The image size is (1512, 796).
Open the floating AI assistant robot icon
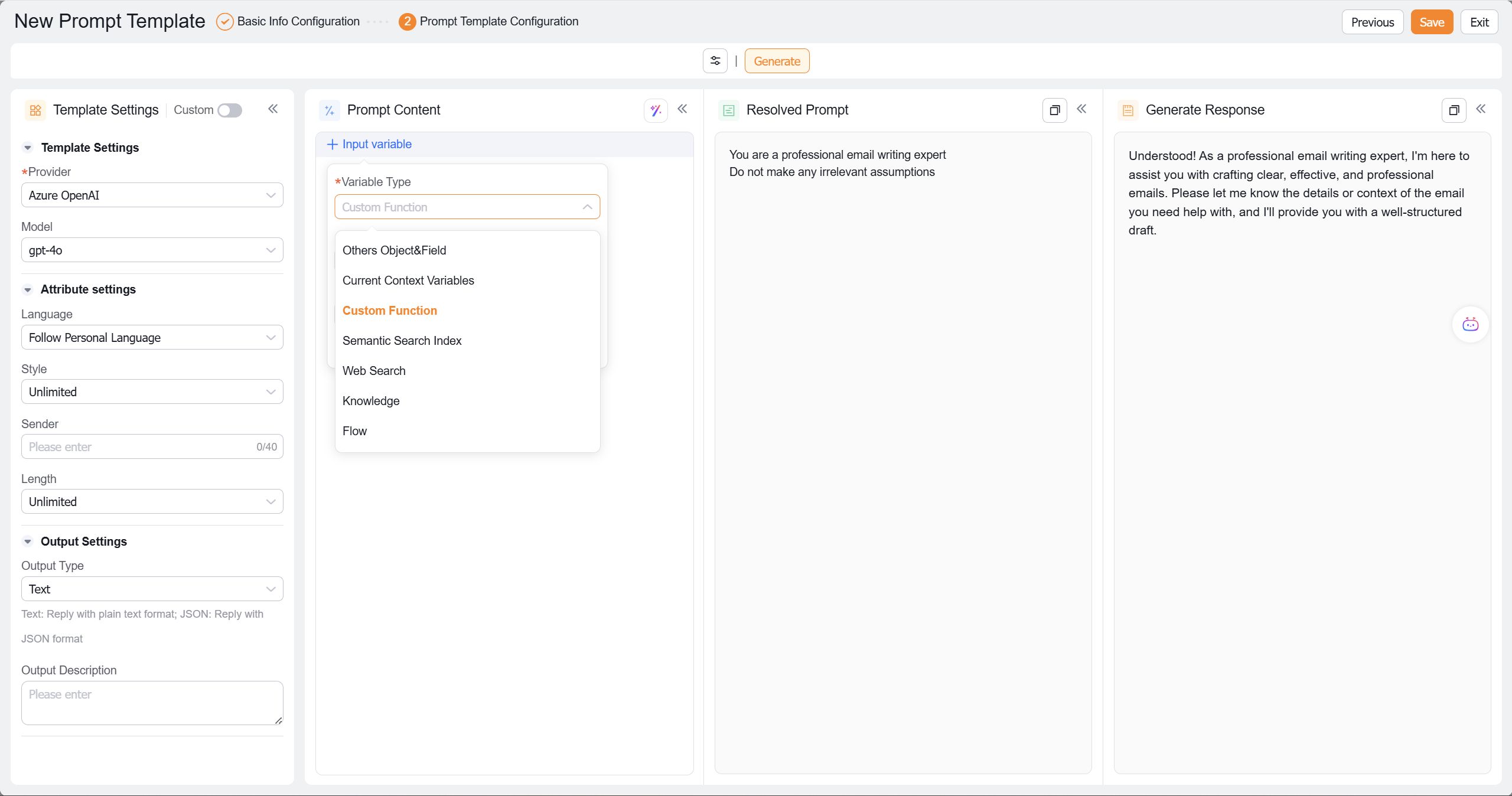coord(1470,324)
